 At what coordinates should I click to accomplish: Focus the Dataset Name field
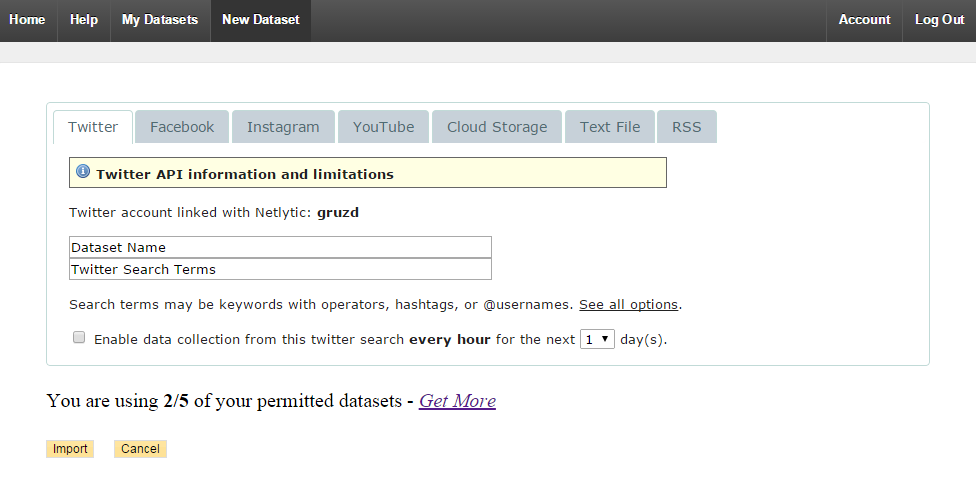point(280,247)
